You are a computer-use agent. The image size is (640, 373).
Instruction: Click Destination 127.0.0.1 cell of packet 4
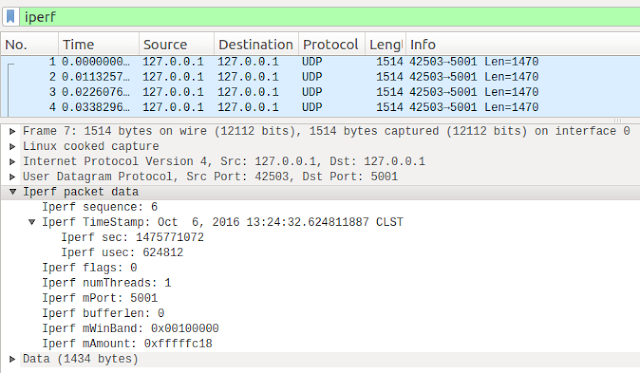248,107
